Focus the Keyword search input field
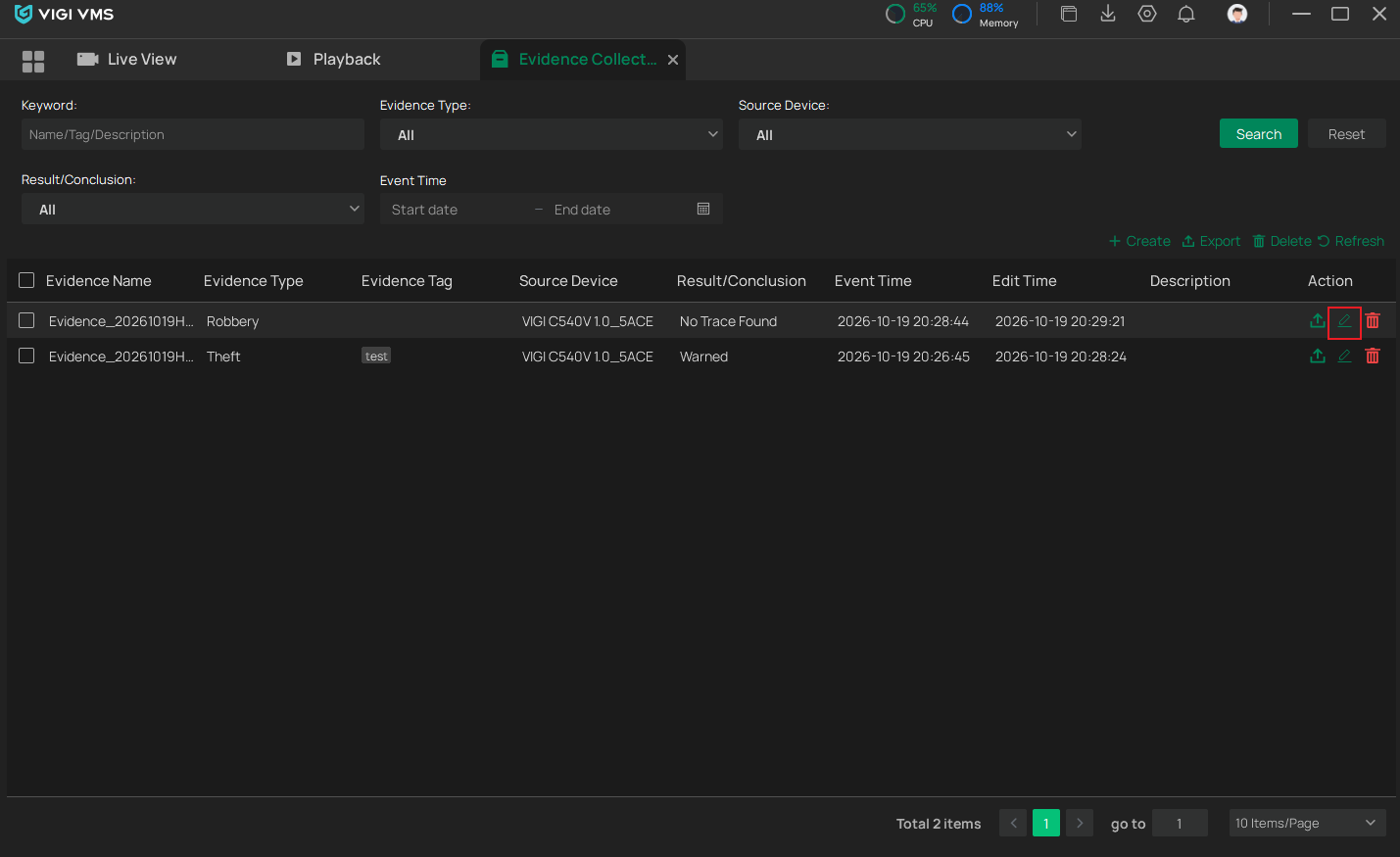Image resolution: width=1400 pixels, height=857 pixels. [x=193, y=134]
